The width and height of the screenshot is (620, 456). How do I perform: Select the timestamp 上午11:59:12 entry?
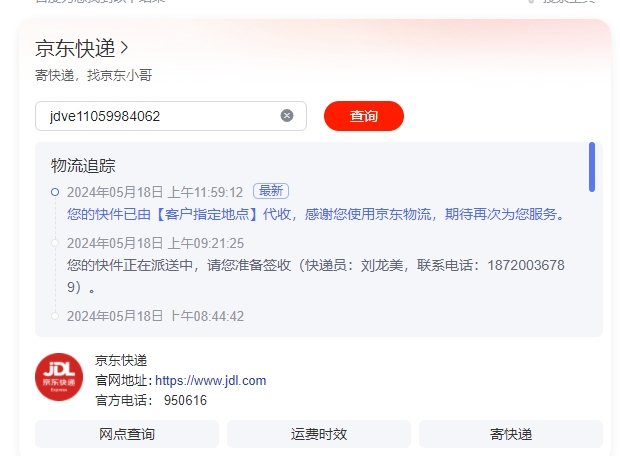pos(155,192)
